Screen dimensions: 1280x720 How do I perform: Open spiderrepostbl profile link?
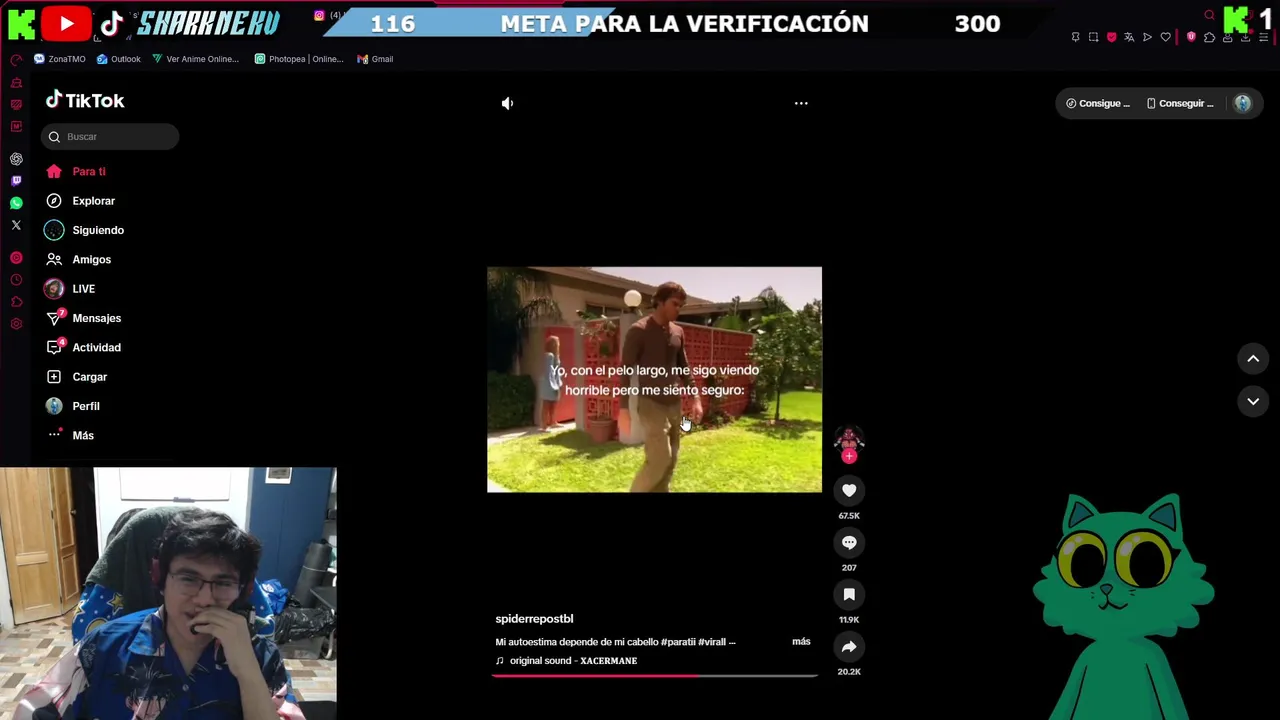tap(534, 619)
